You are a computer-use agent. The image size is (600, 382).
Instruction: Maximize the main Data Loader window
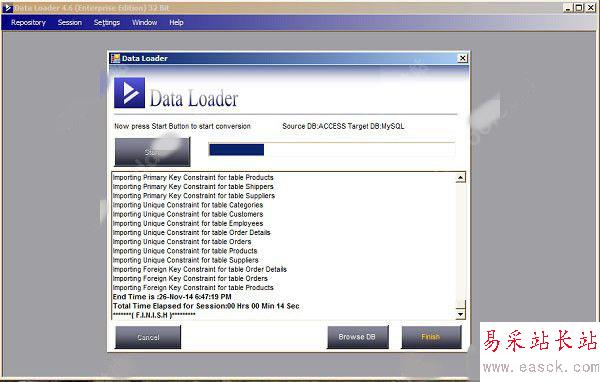point(579,8)
